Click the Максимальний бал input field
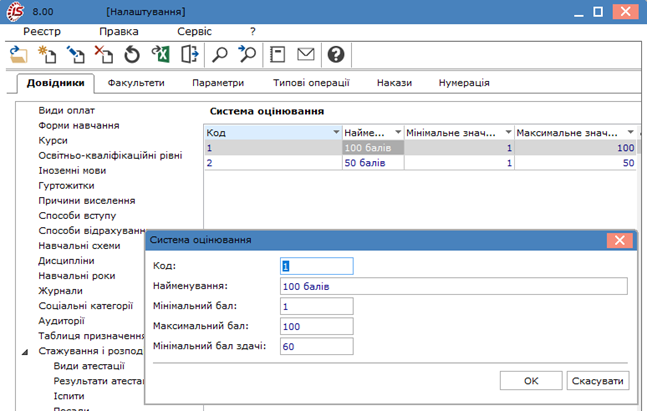 [x=316, y=326]
